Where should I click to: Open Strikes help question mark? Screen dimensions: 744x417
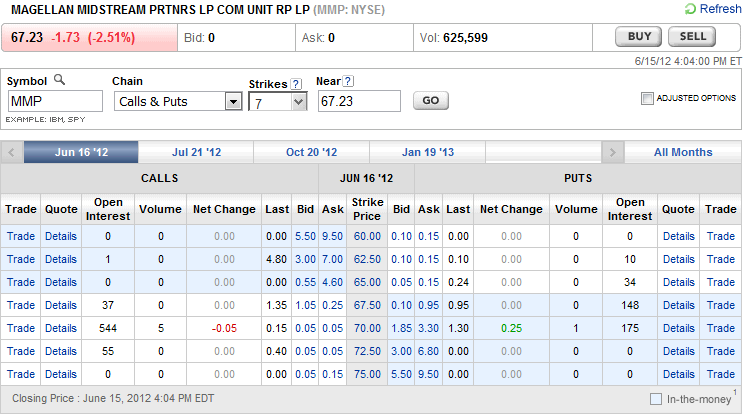[x=296, y=84]
